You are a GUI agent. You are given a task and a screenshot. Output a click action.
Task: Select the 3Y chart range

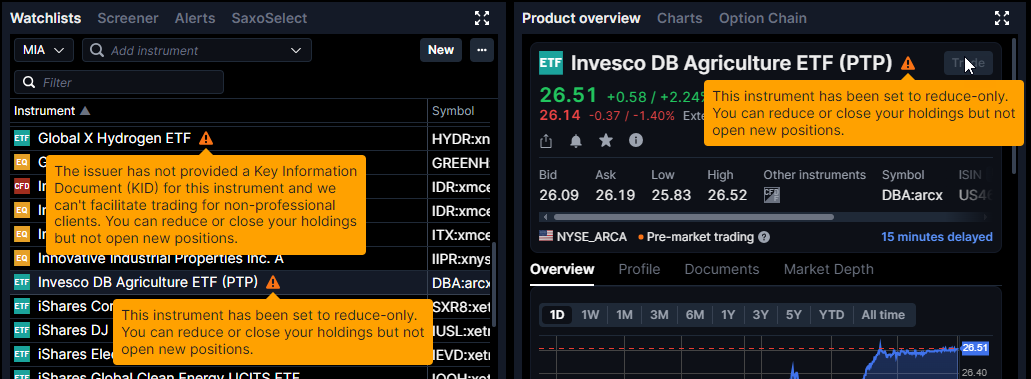click(x=761, y=315)
